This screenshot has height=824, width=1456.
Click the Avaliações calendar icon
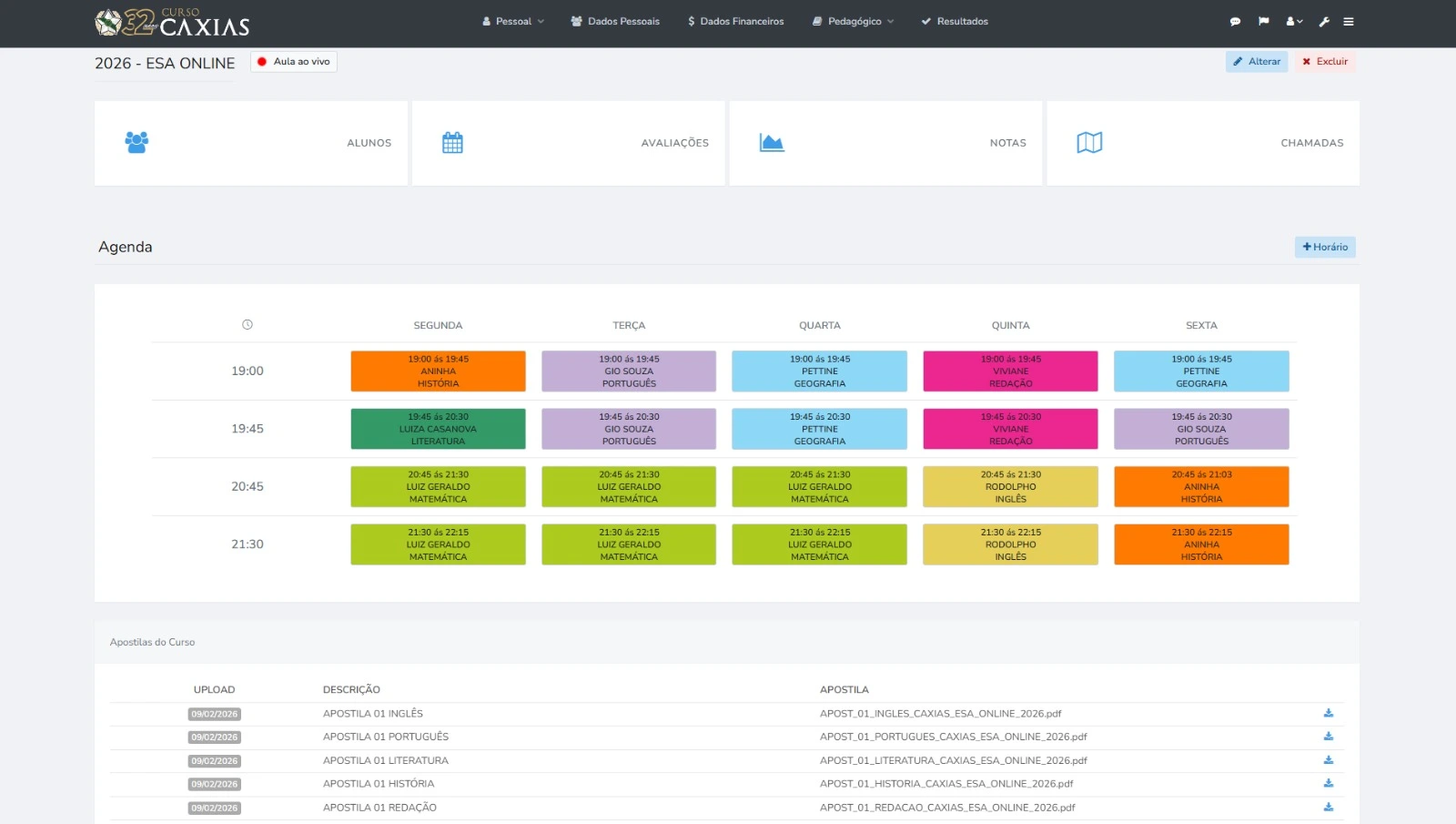pyautogui.click(x=452, y=143)
